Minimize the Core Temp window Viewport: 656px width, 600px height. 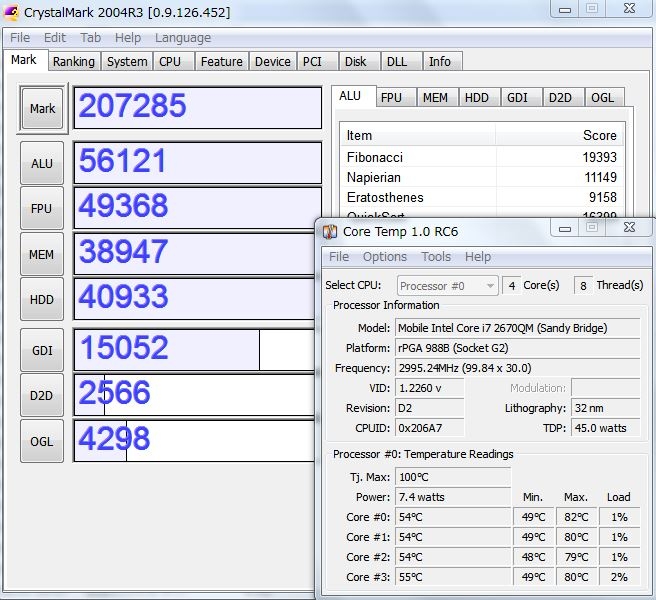pos(565,228)
